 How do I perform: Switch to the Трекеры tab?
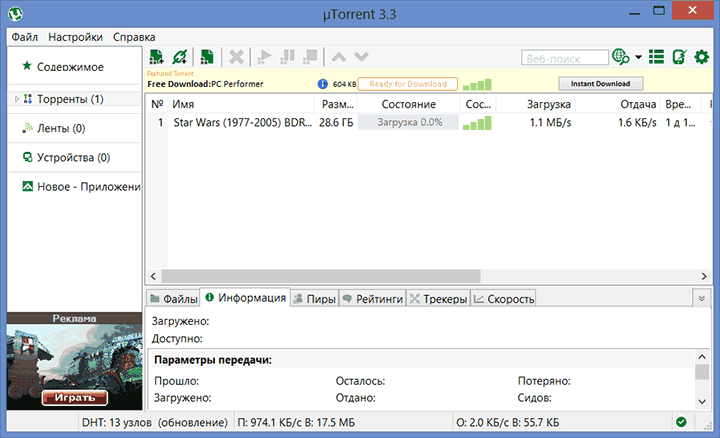[x=439, y=299]
